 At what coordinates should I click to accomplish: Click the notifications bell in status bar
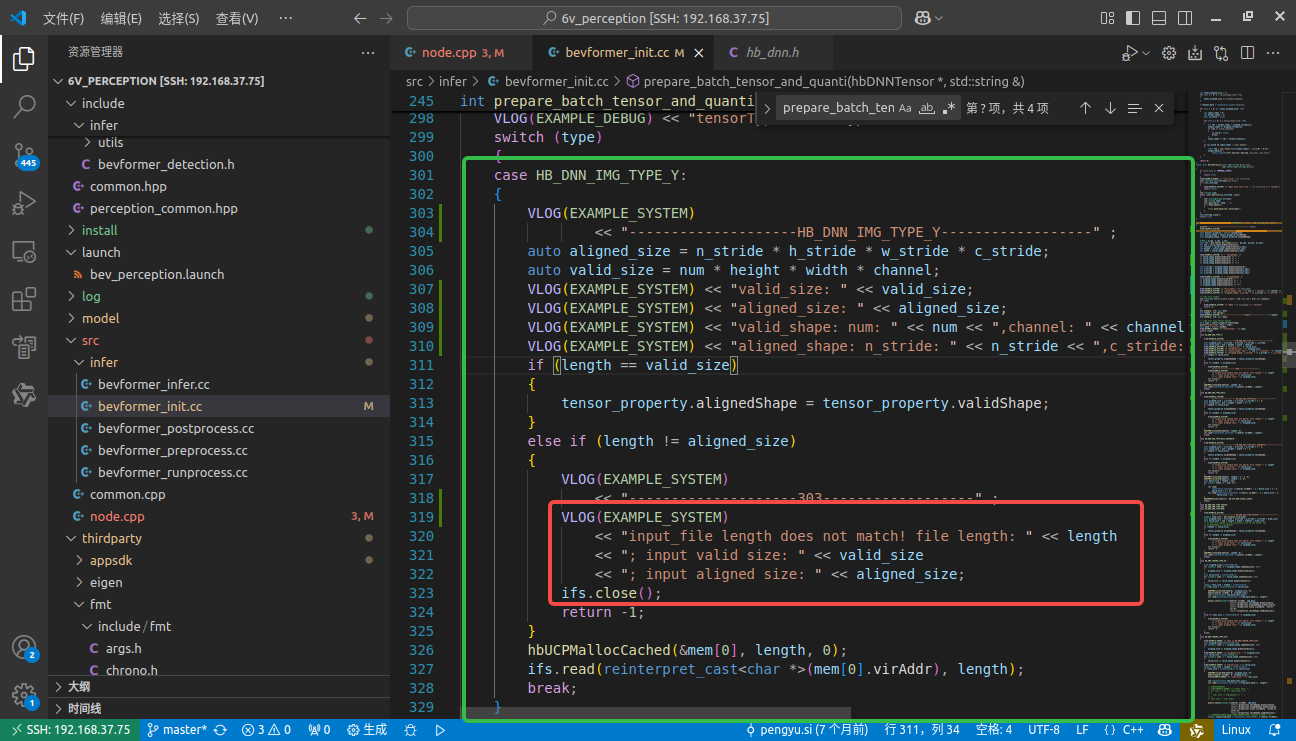coord(1274,730)
